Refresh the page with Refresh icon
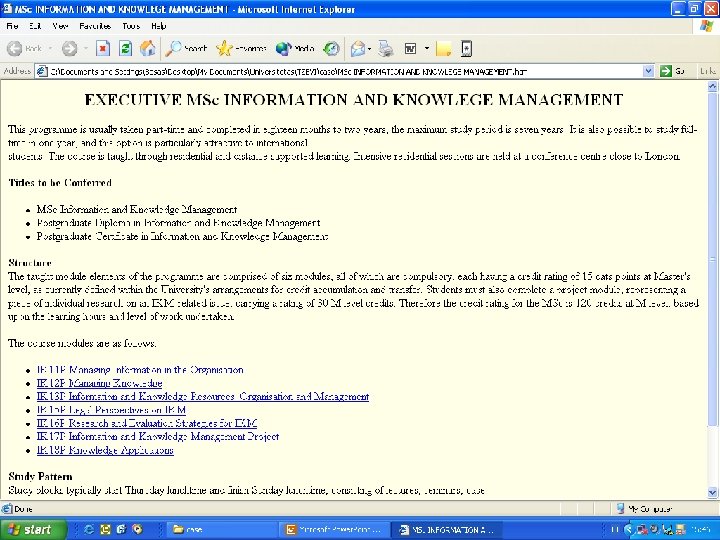The height and width of the screenshot is (540, 720). point(125,48)
